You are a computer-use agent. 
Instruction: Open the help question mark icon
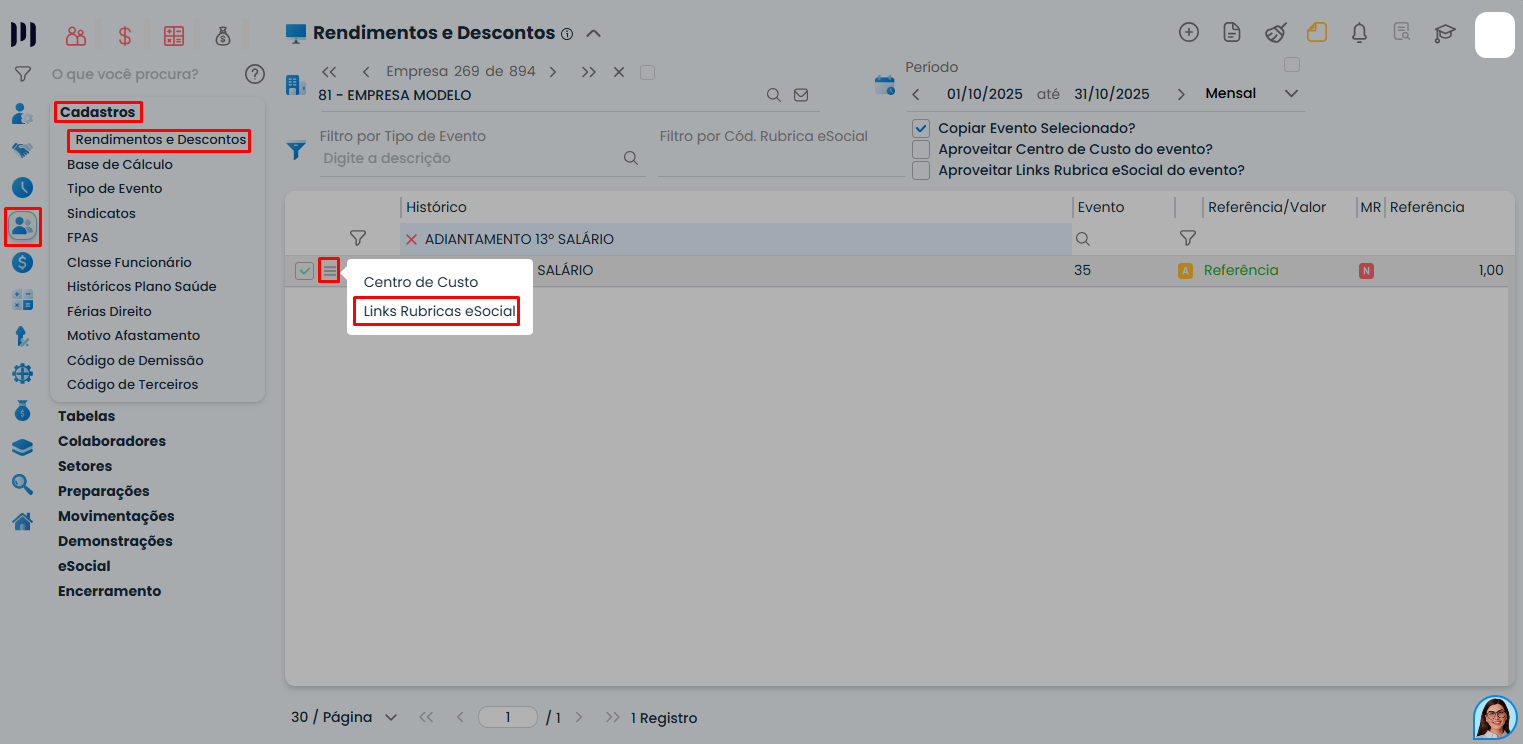point(255,74)
